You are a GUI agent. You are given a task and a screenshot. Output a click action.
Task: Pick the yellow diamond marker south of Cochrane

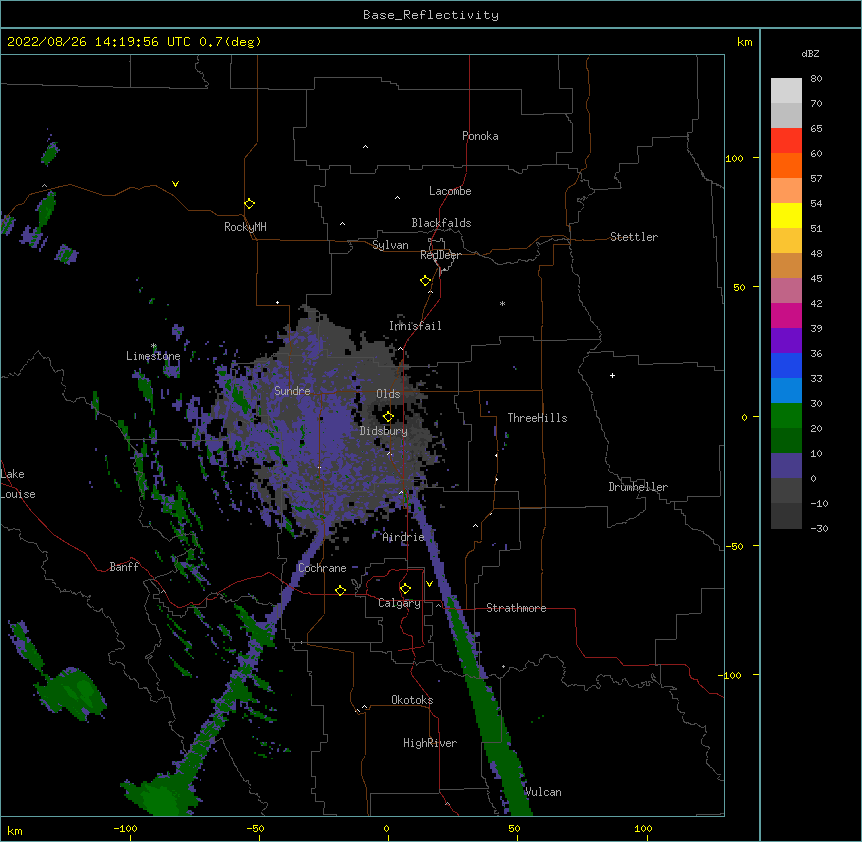[340, 590]
